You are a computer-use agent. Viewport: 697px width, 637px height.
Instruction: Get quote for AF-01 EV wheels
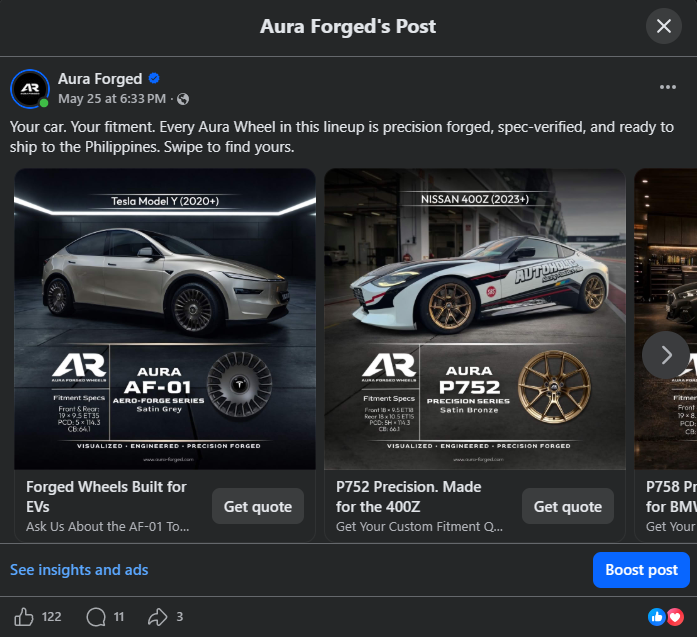tap(258, 506)
